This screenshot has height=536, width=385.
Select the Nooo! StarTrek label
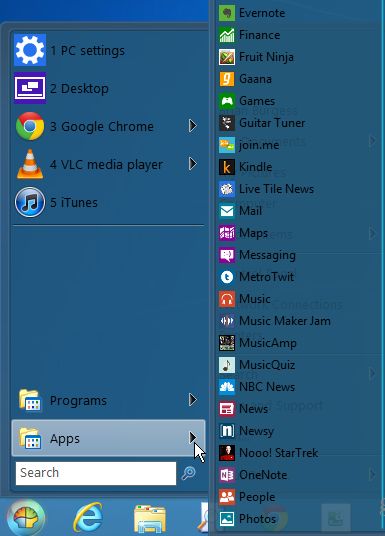click(279, 453)
